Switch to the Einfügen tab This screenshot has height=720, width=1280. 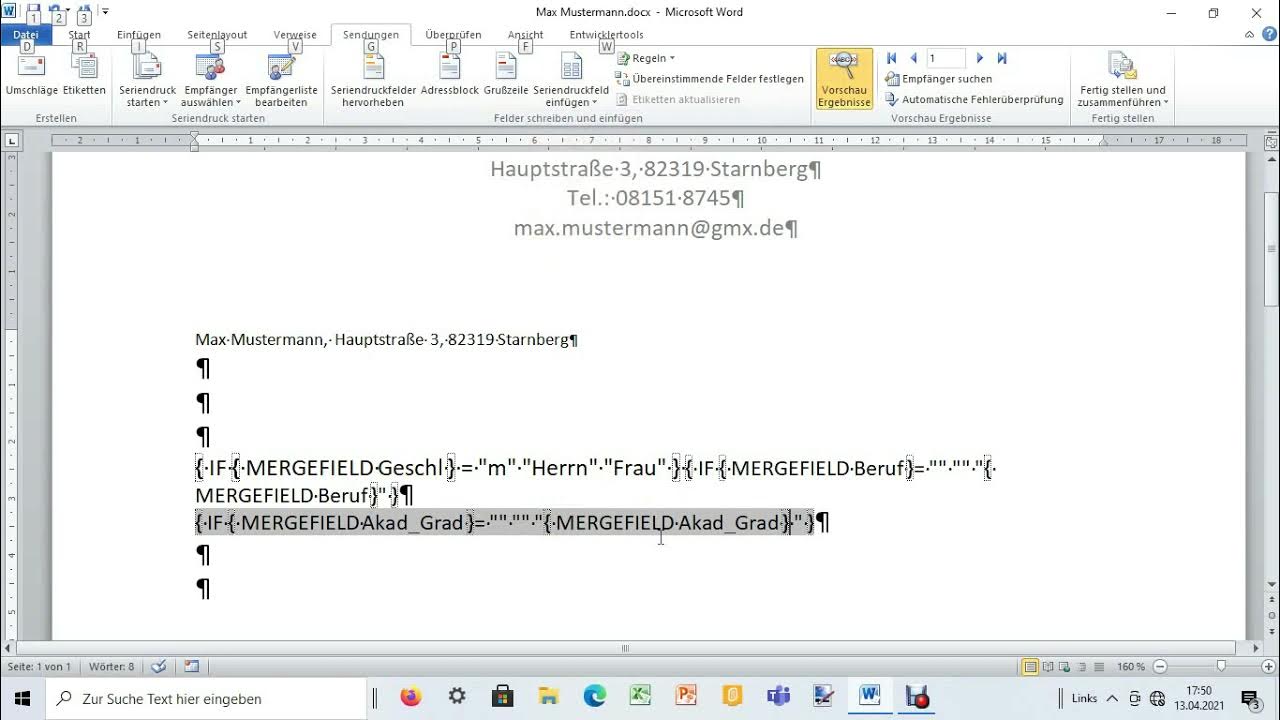coord(139,35)
